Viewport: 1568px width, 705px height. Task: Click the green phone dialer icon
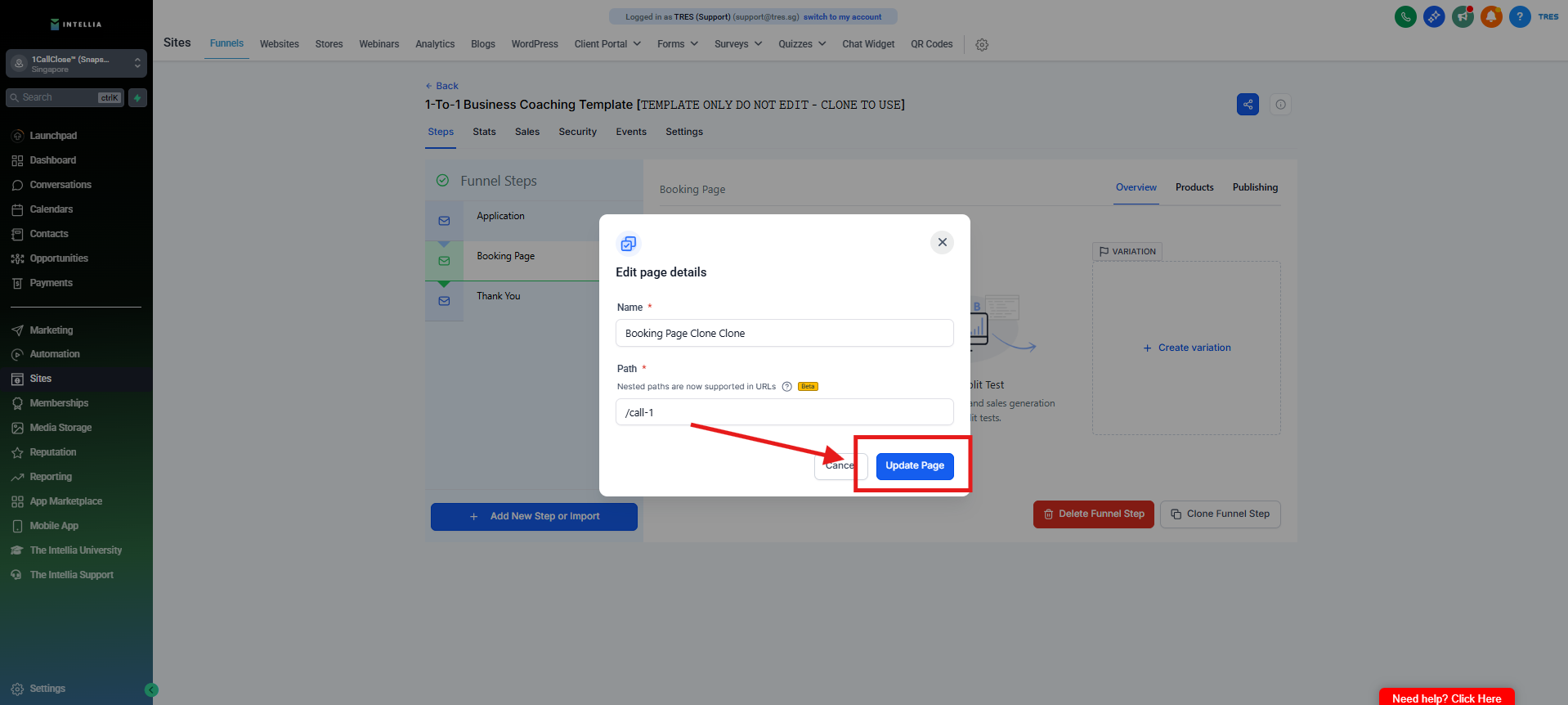[x=1405, y=16]
